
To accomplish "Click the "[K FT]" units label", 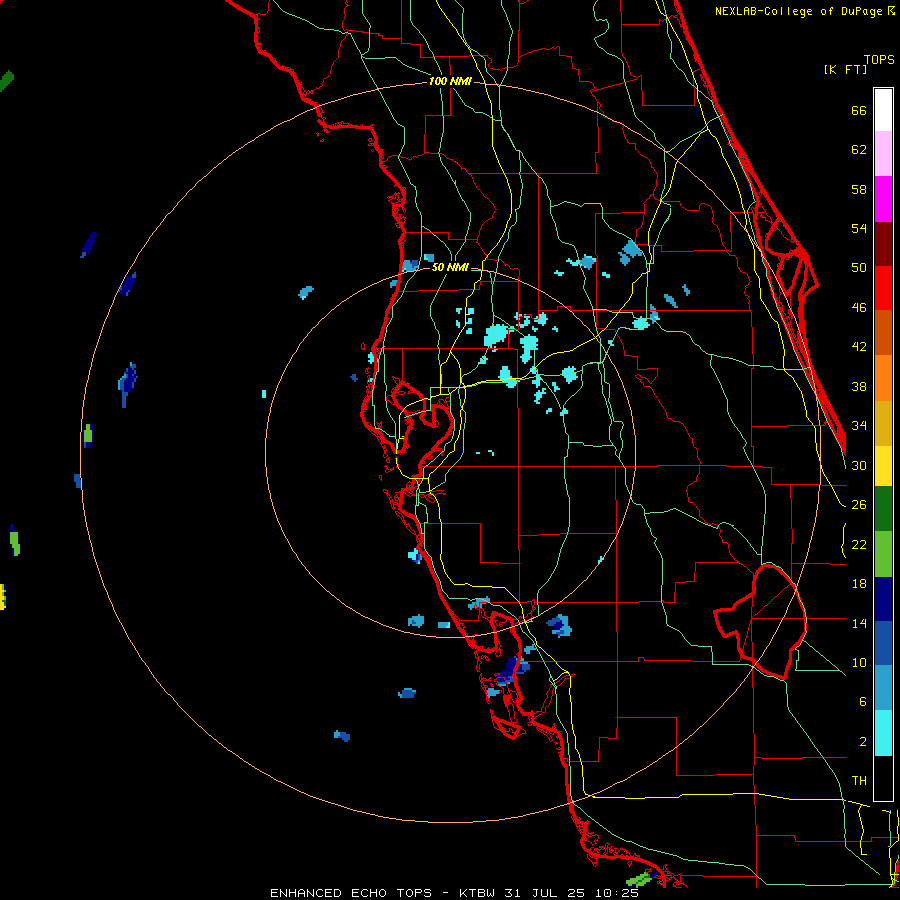I will click(x=845, y=69).
